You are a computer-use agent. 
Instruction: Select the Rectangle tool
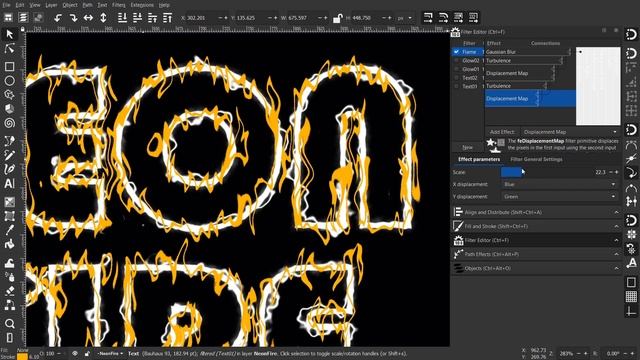9,66
